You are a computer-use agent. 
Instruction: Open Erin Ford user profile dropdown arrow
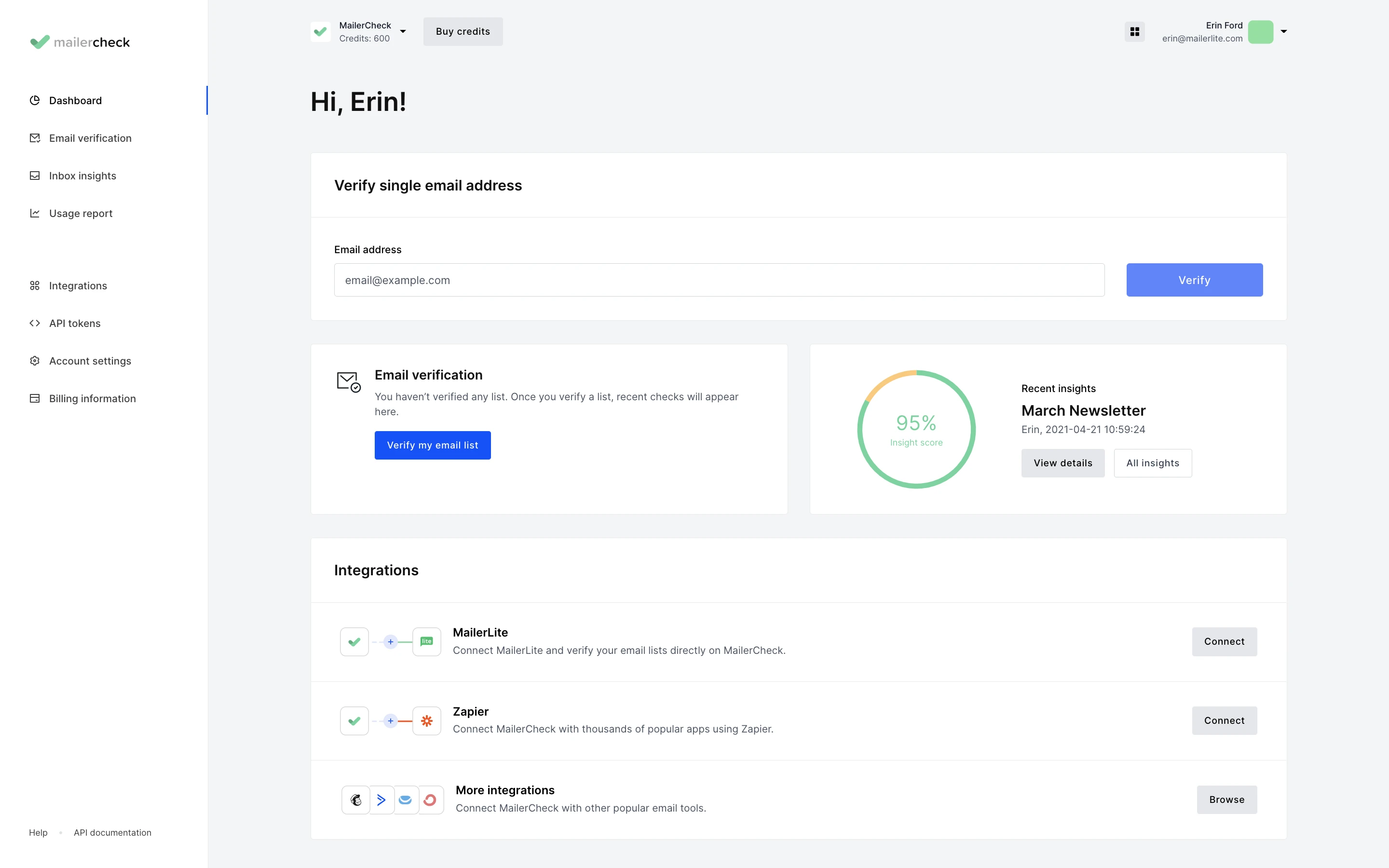1284,31
